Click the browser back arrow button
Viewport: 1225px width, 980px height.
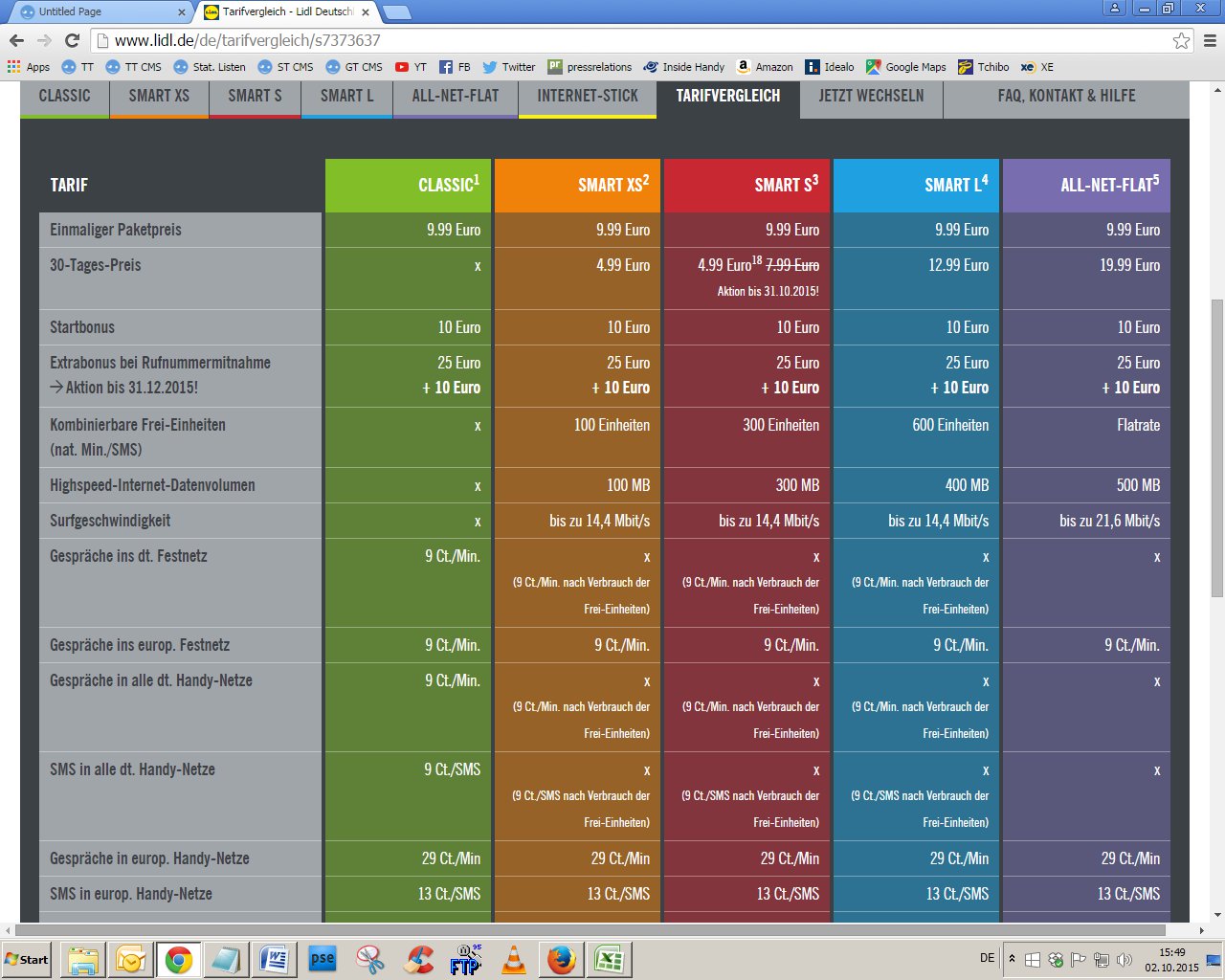pos(16,40)
